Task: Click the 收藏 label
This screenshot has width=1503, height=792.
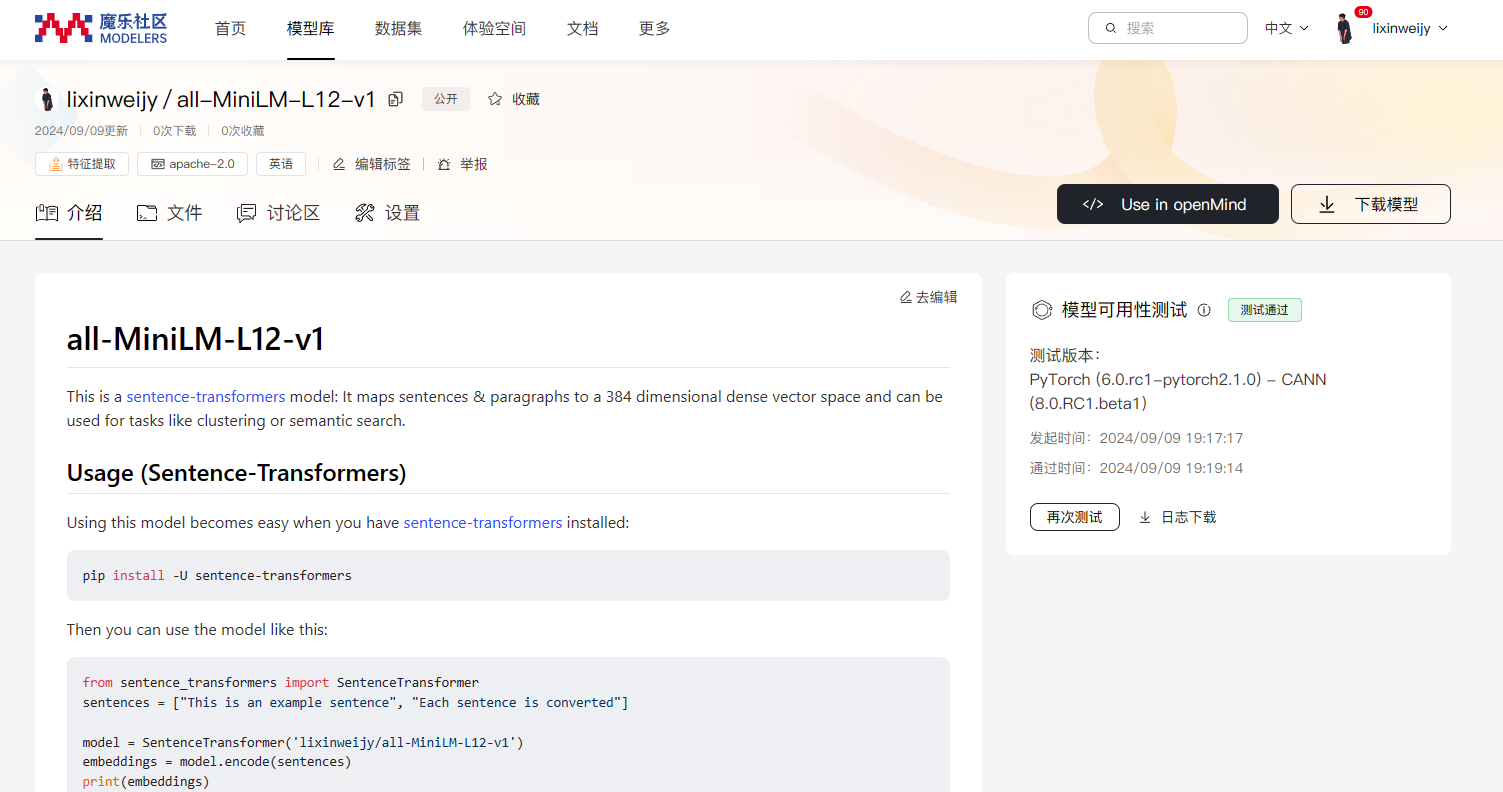Action: 526,99
